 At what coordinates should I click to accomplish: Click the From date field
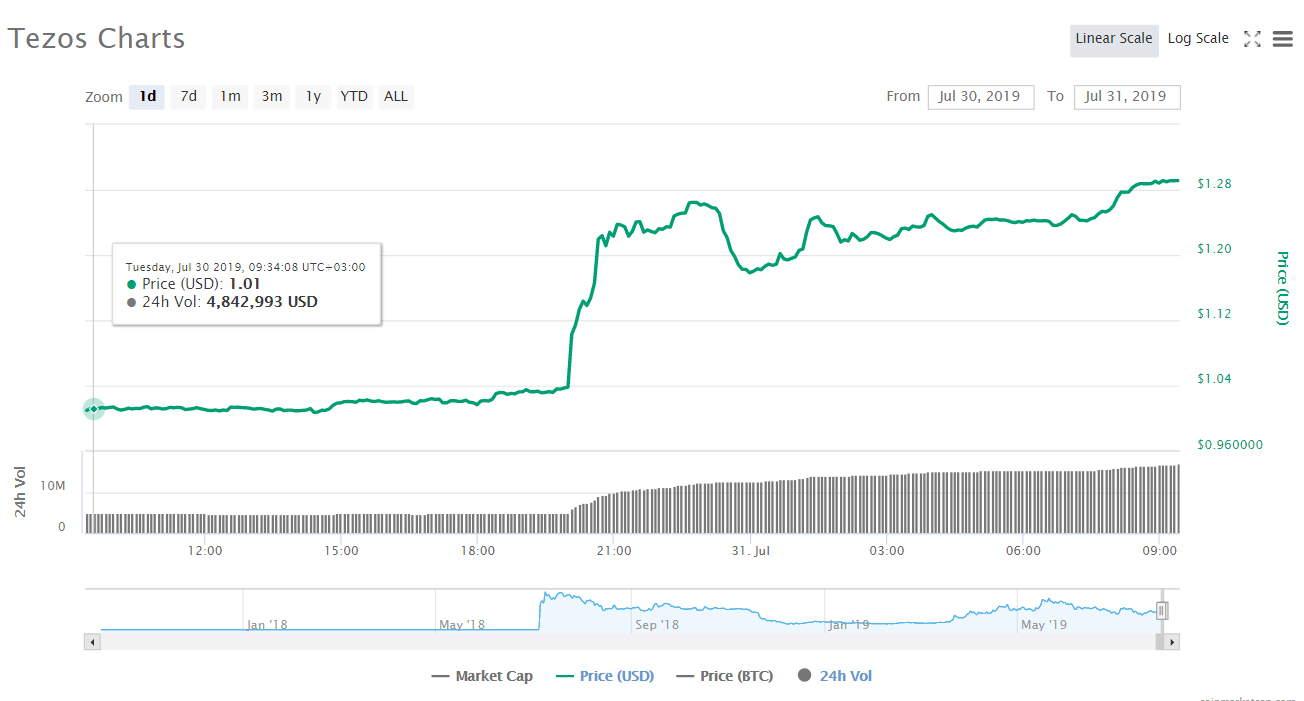click(980, 97)
